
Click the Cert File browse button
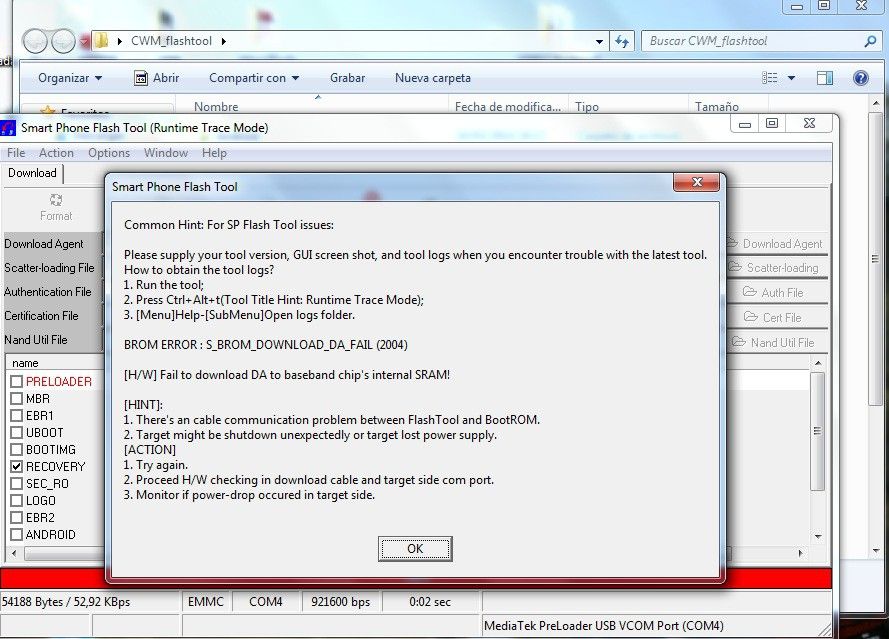[x=776, y=318]
